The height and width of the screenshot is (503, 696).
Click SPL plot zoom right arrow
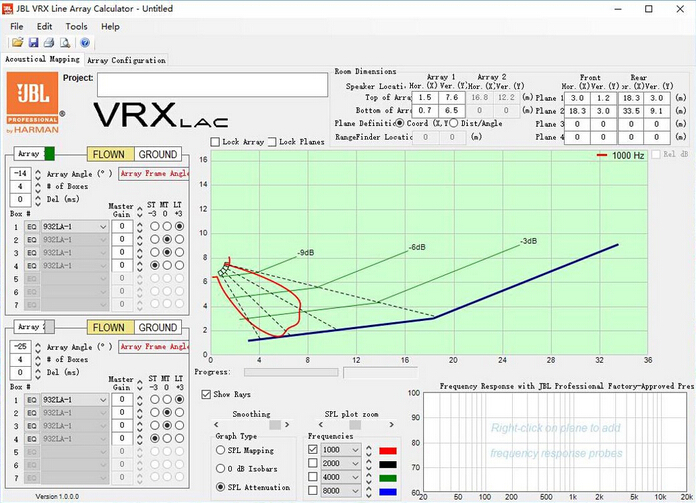(392, 424)
